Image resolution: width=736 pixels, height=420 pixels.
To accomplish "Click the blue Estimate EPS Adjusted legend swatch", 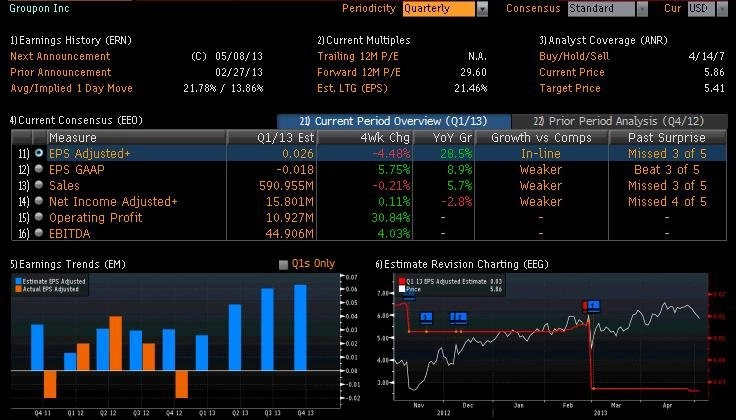I will (x=19, y=282).
